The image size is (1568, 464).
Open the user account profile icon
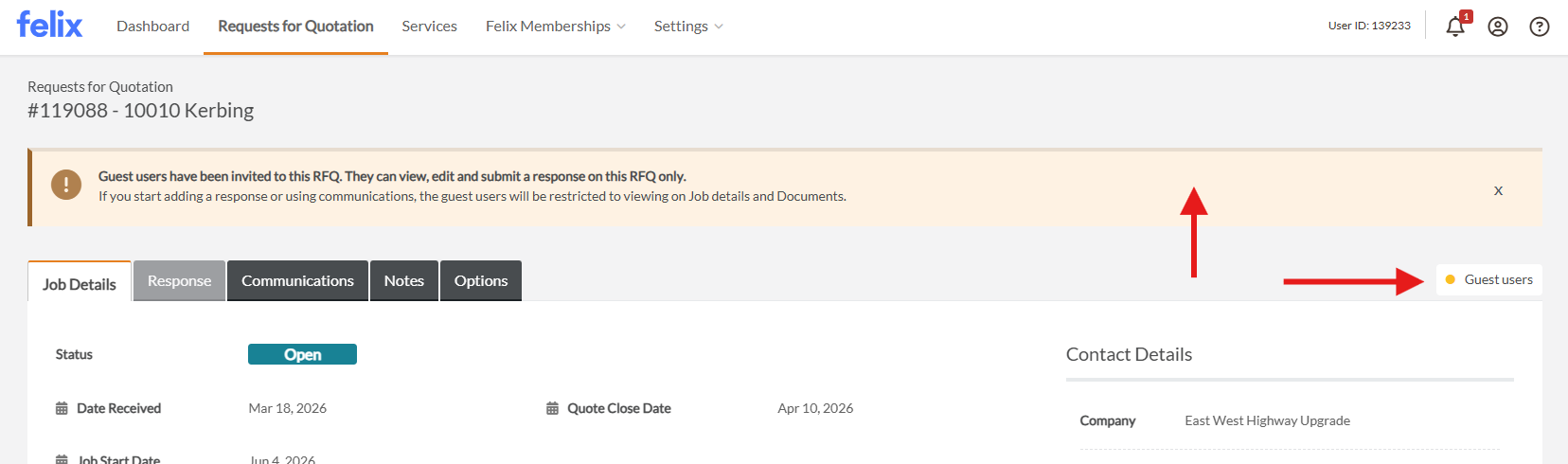[1498, 27]
